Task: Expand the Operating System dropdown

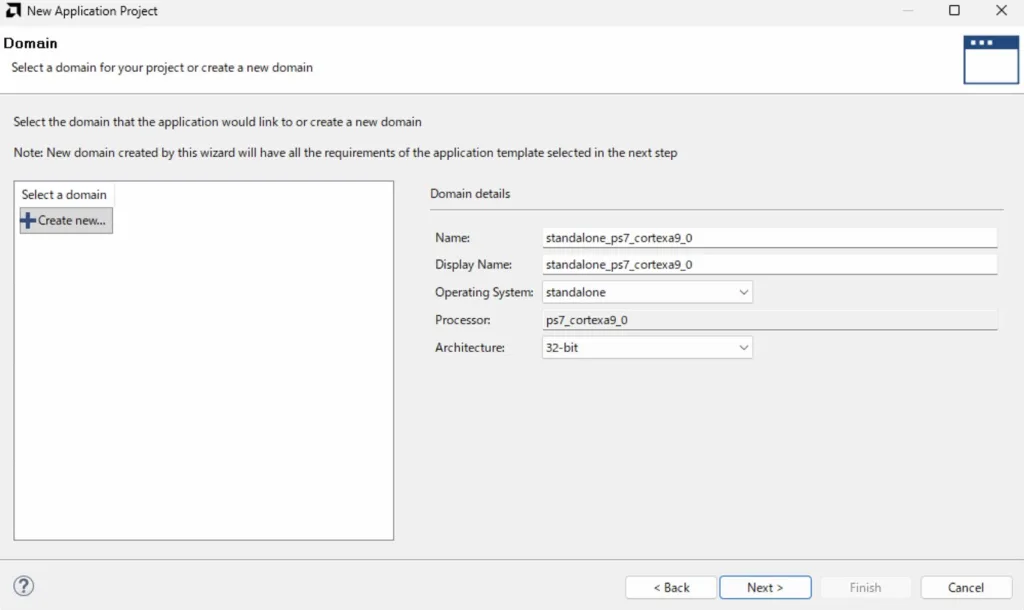Action: click(x=646, y=292)
